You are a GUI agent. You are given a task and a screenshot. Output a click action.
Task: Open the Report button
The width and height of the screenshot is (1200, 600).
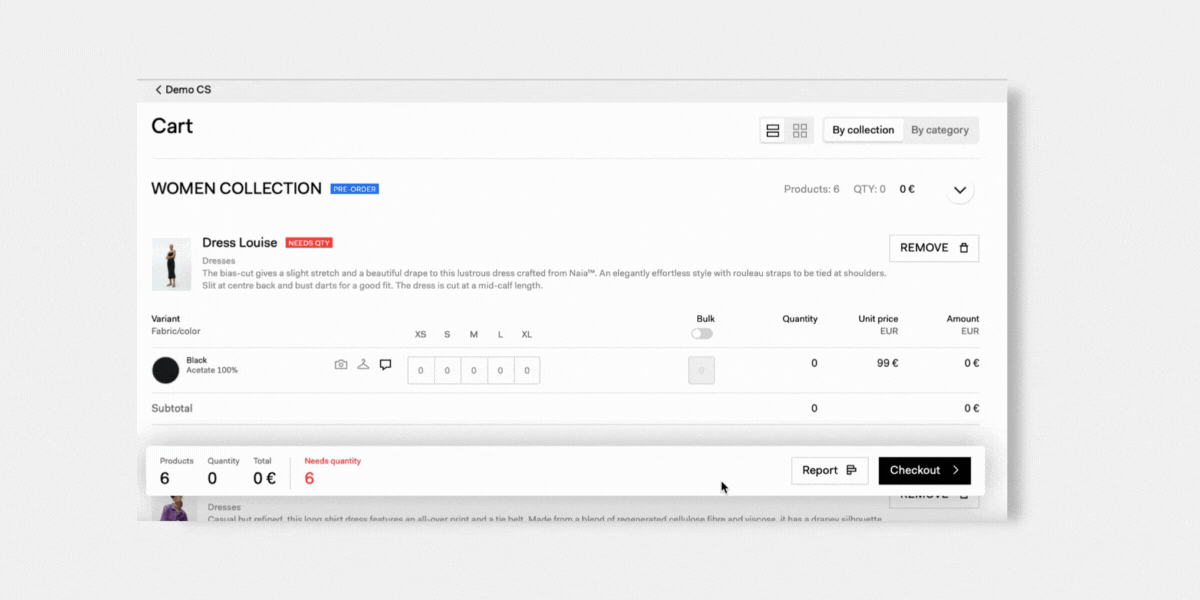coord(830,470)
